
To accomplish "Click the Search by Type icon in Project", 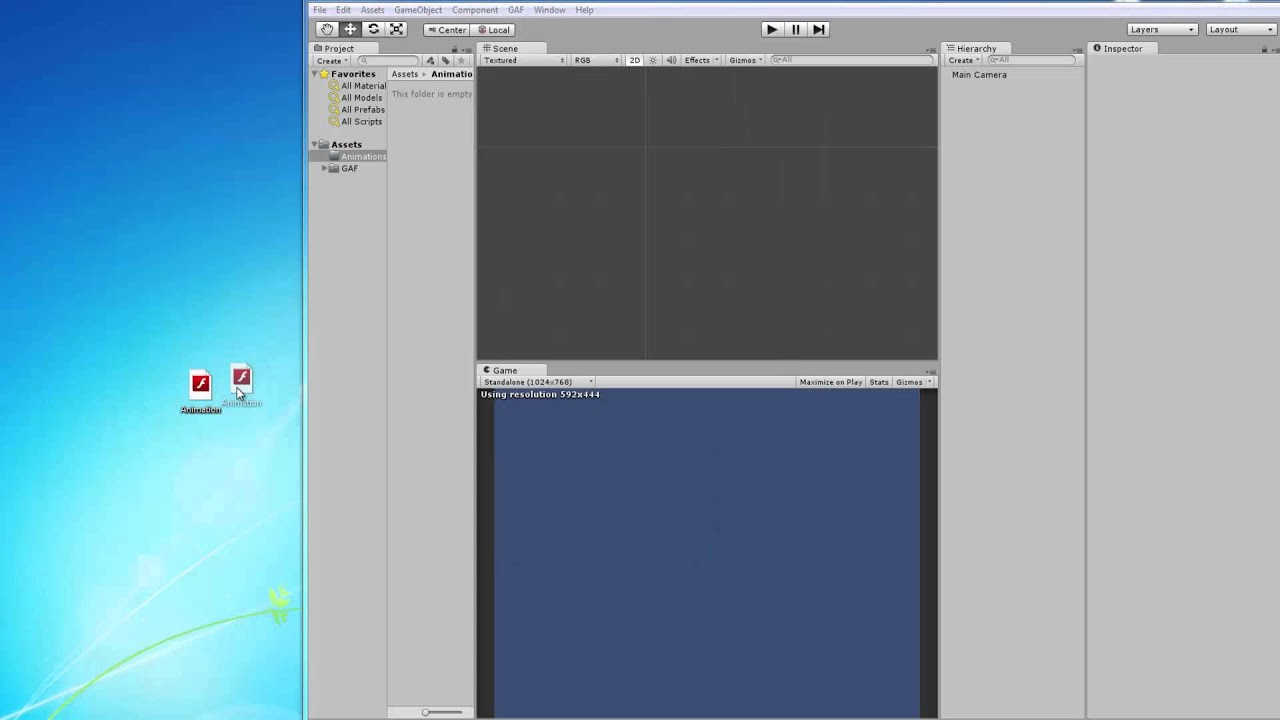I will (x=431, y=61).
